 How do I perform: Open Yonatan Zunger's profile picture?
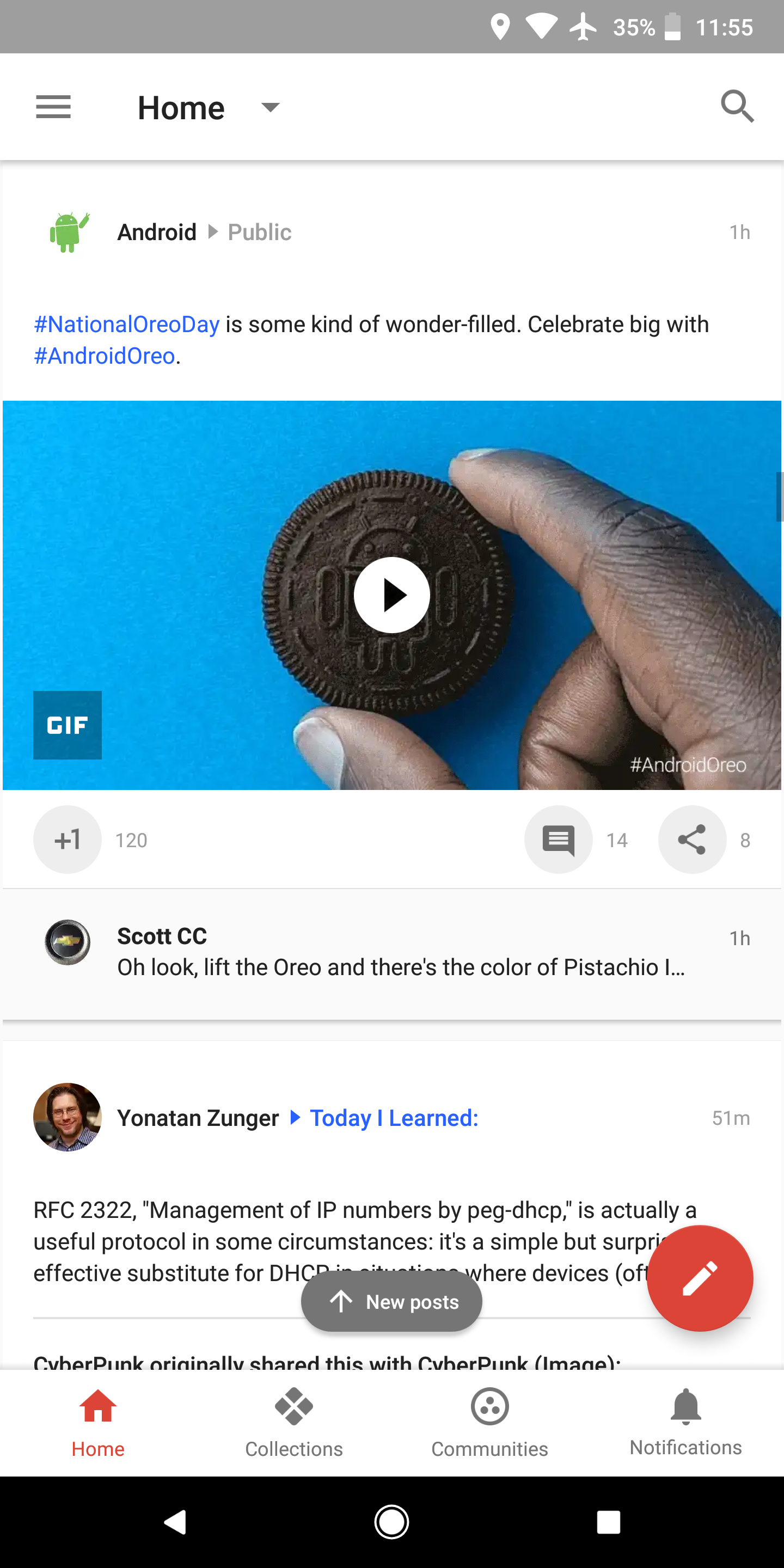(x=67, y=1118)
